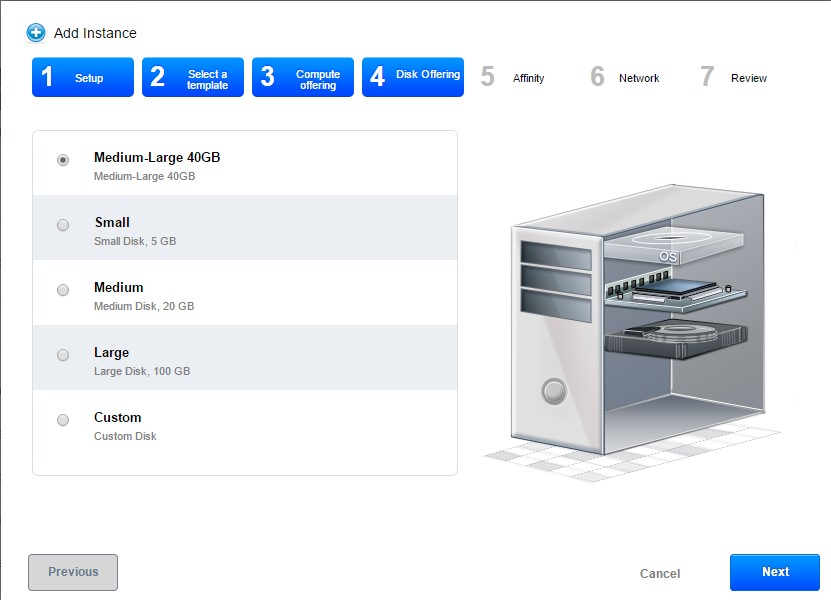Jump to step 5 Affinity
This screenshot has height=600, width=831.
tap(516, 78)
